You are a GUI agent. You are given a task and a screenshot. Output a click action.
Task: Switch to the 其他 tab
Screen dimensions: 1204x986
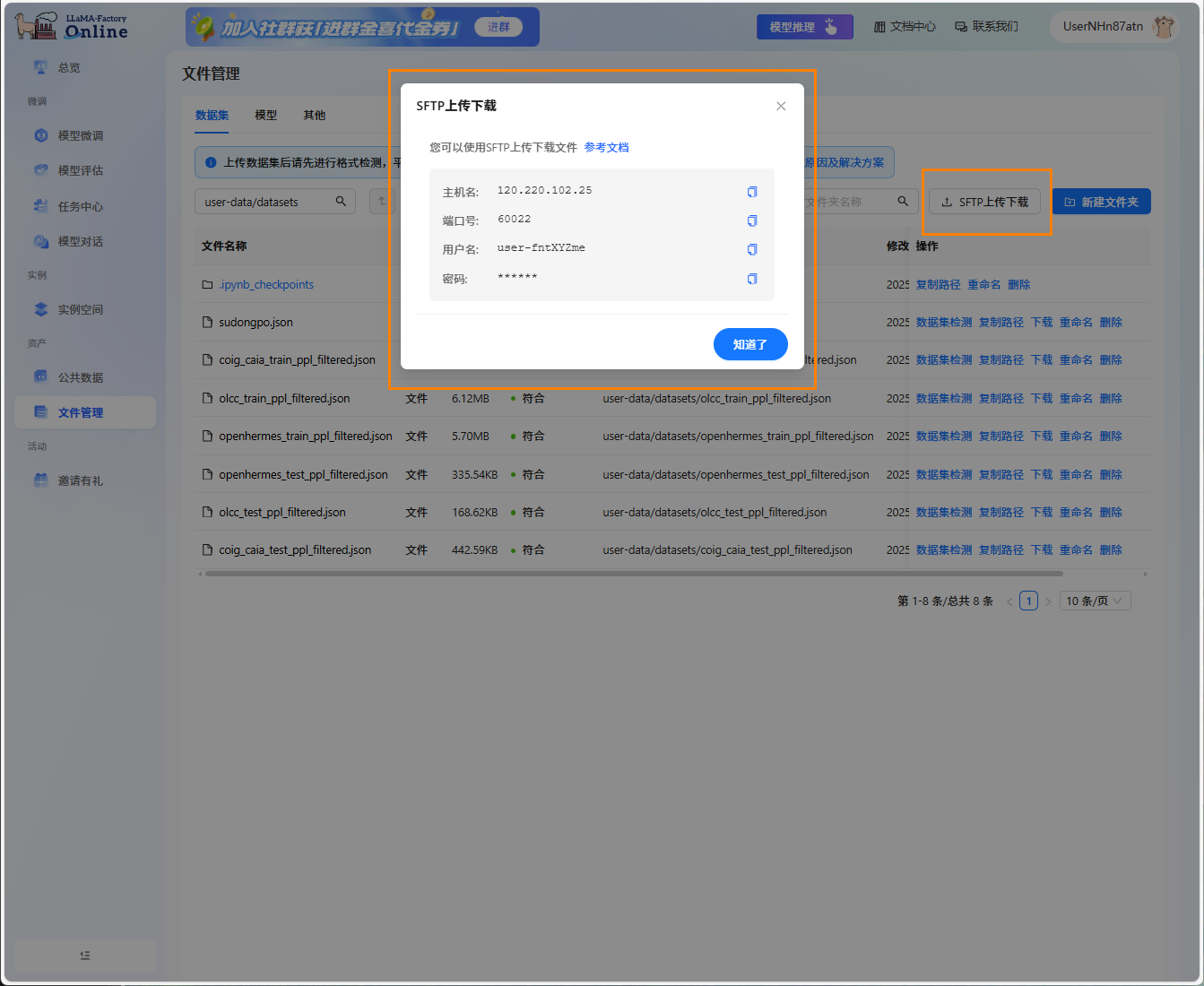click(314, 116)
